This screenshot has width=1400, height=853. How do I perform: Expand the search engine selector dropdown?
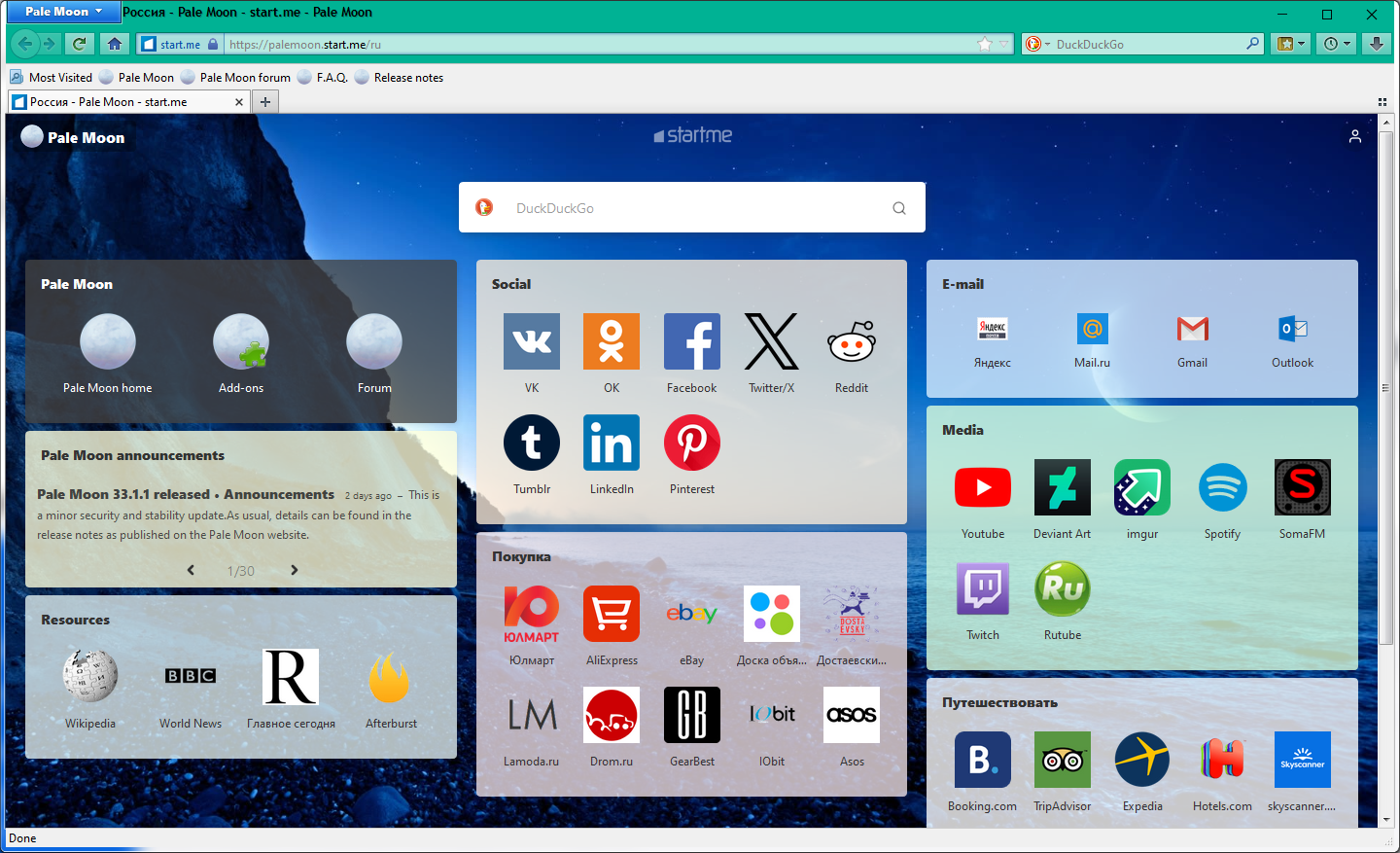click(x=1037, y=44)
